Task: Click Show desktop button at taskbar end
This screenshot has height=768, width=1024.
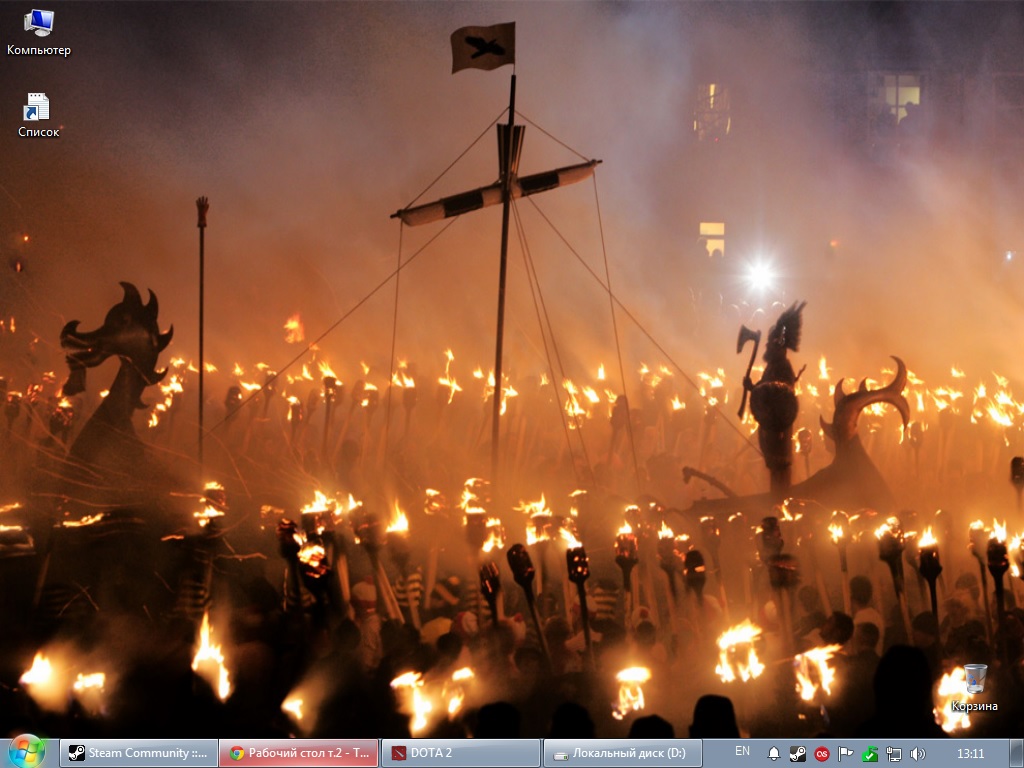Action: (1016, 753)
